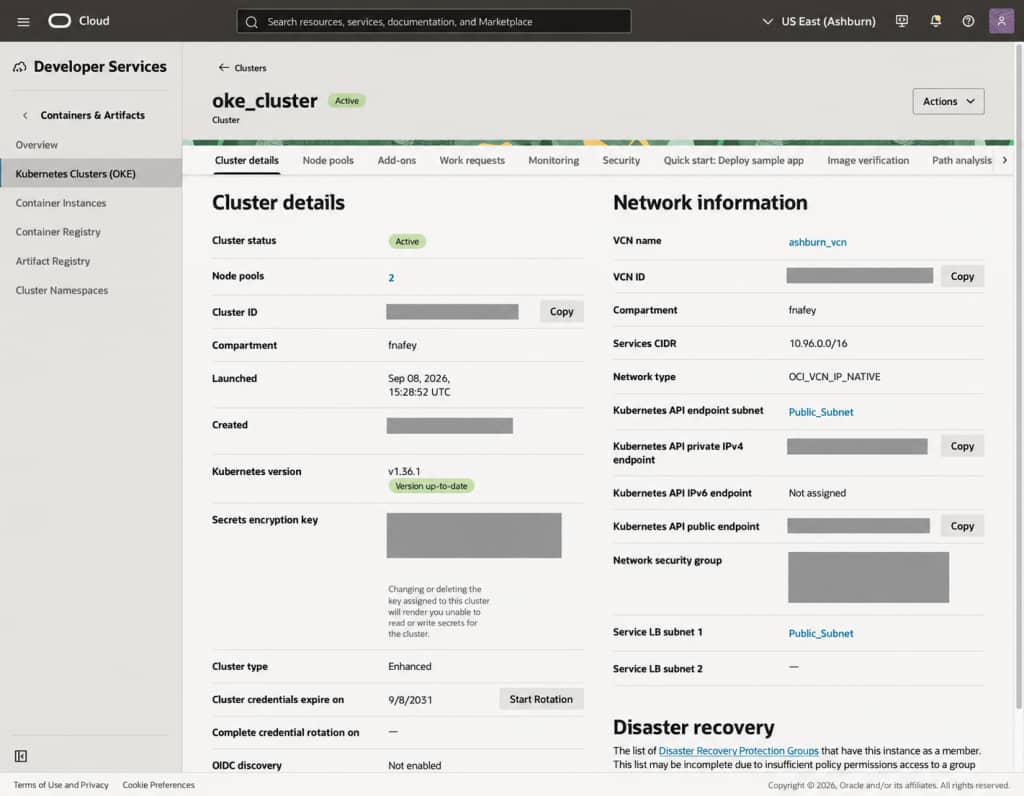Click the Developer Services cloud icon
The height and width of the screenshot is (796, 1024).
[x=20, y=67]
